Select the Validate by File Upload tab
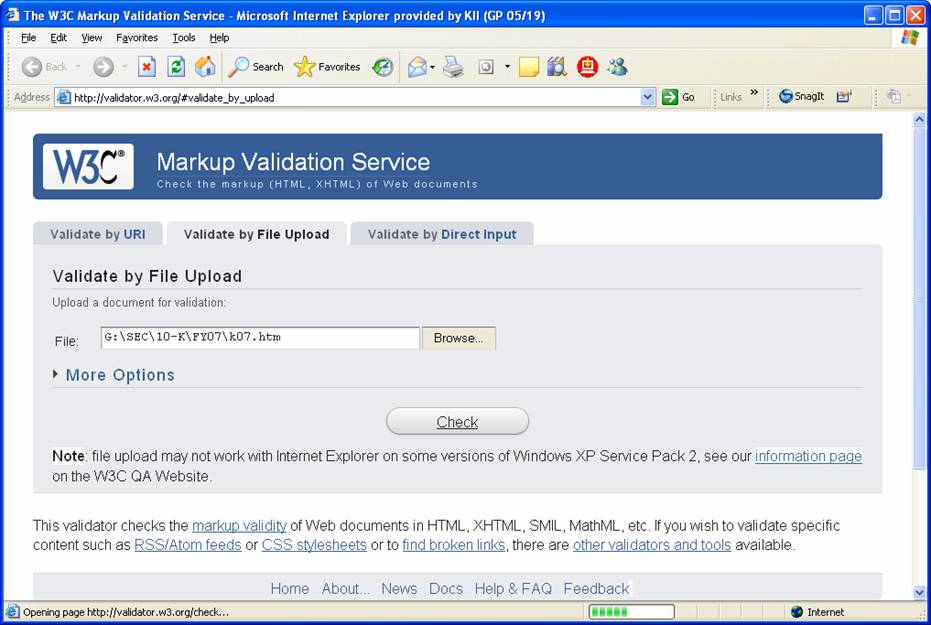Screen dimensions: 931x625 [256, 234]
